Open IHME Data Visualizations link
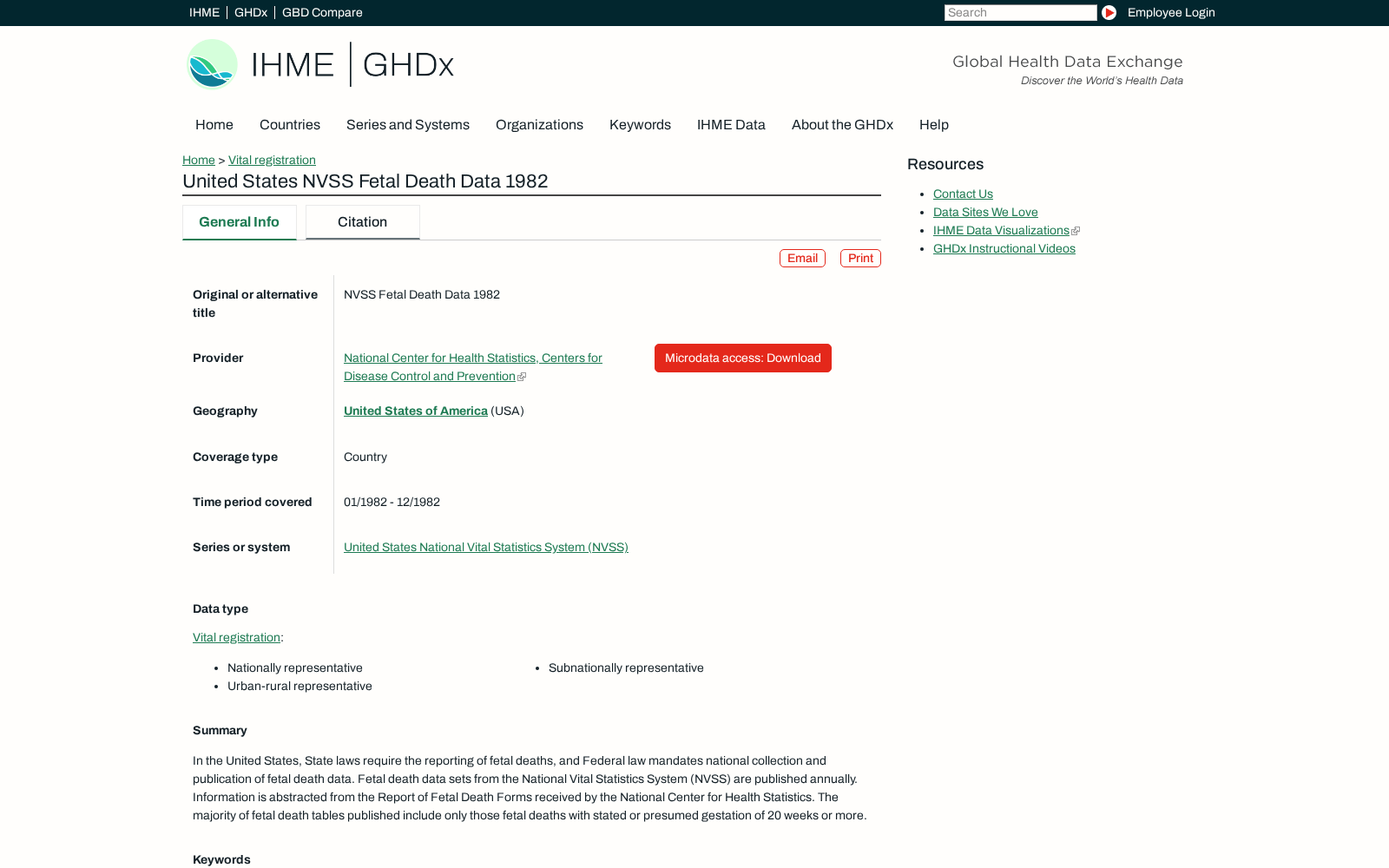 click(x=1001, y=231)
